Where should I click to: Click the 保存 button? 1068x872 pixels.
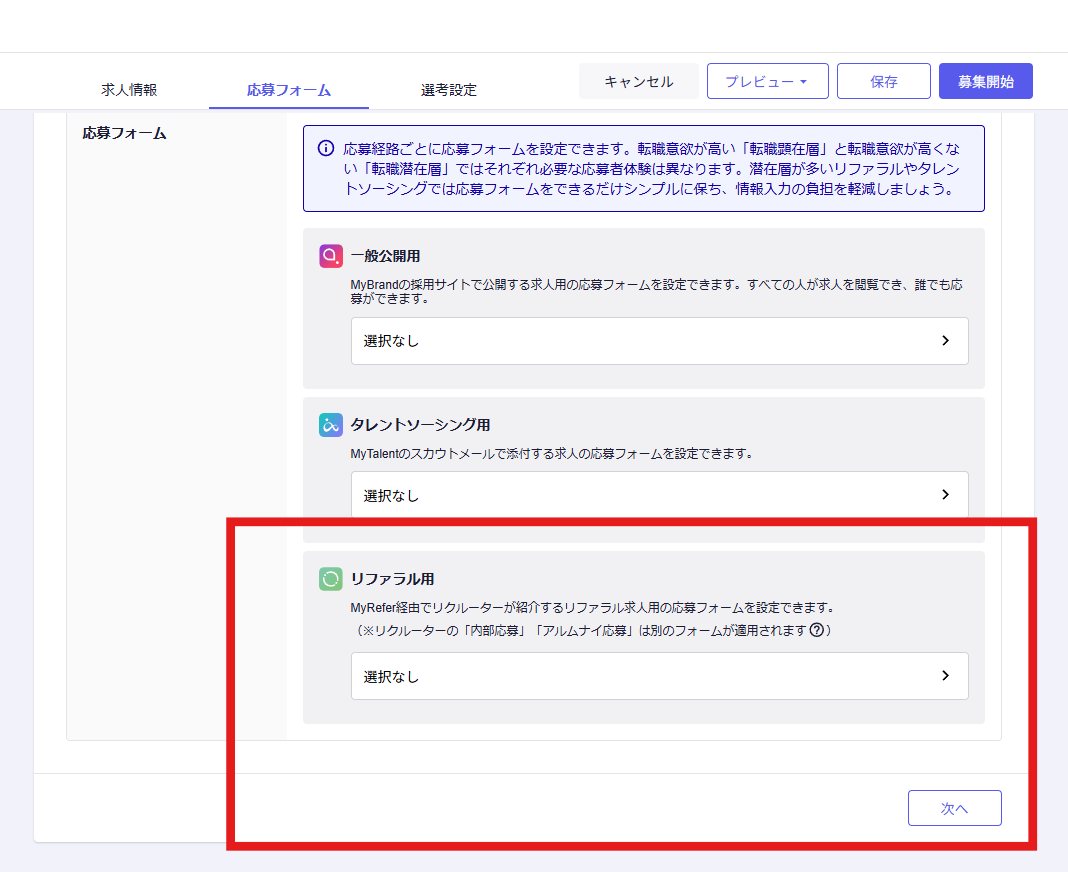click(883, 82)
